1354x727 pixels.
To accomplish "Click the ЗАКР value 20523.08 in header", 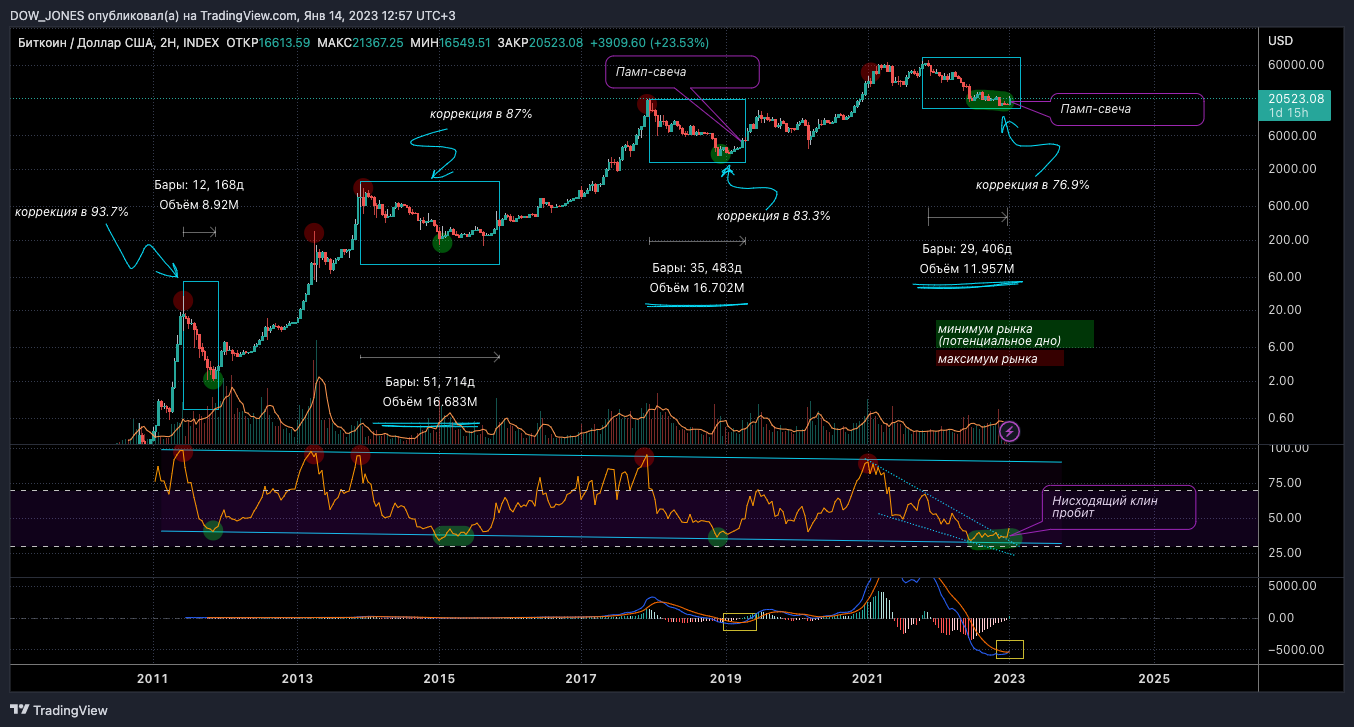I will (x=555, y=42).
